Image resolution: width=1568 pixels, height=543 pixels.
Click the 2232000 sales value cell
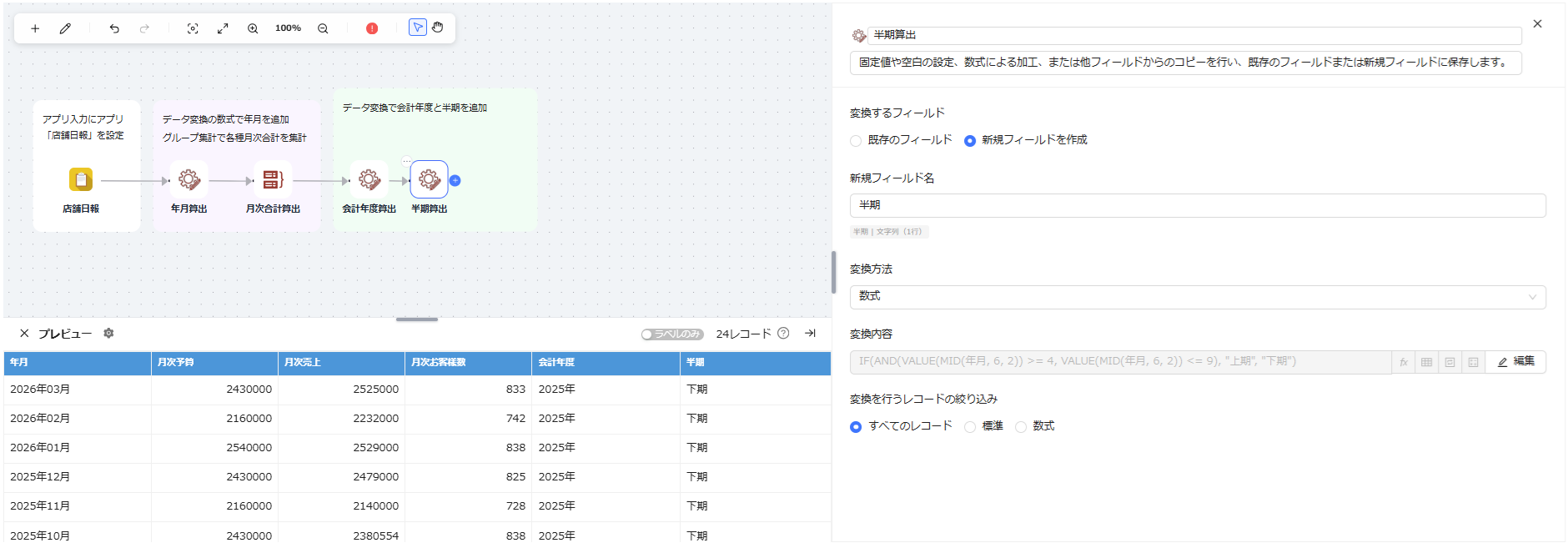341,419
